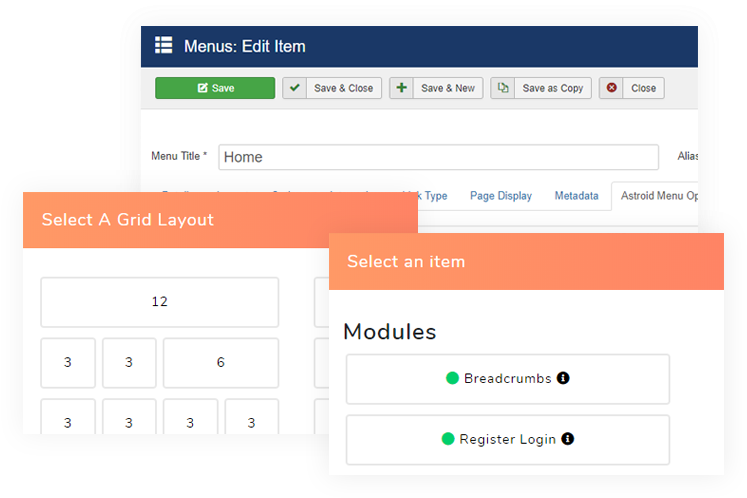This screenshot has width=747, height=498.
Task: Click the Menu Title input field
Action: 438,157
